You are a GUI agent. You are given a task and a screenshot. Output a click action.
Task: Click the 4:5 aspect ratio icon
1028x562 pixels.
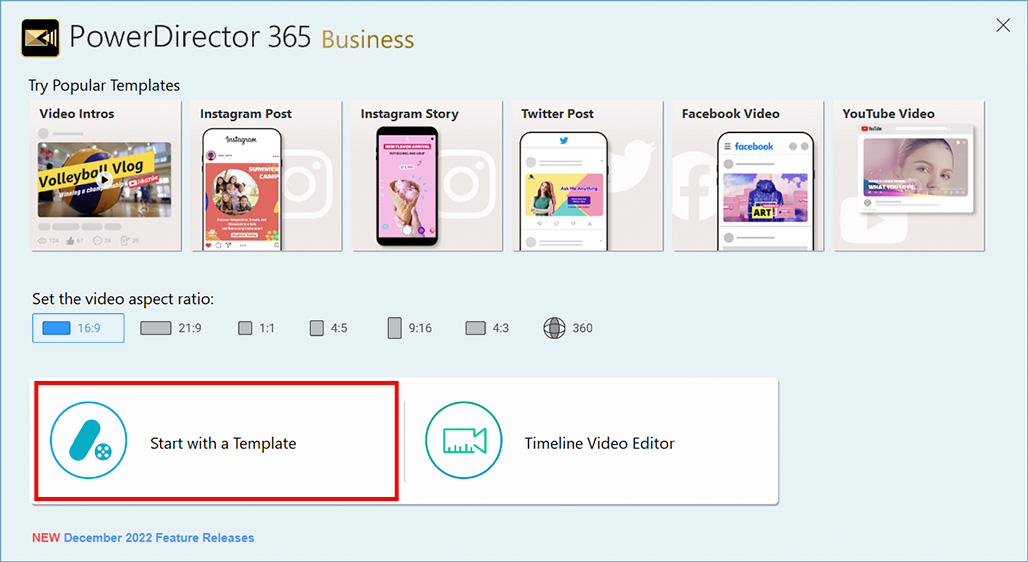pyautogui.click(x=317, y=328)
